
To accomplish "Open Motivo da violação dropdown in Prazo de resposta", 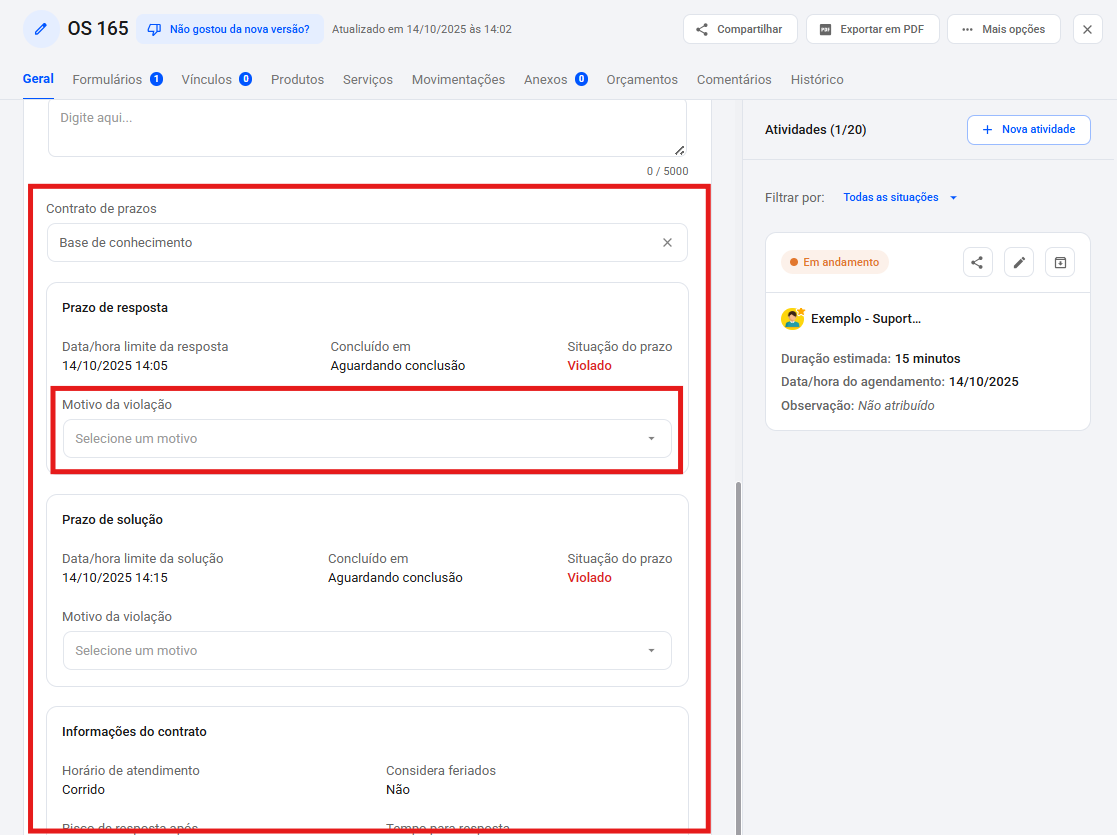I will [367, 438].
